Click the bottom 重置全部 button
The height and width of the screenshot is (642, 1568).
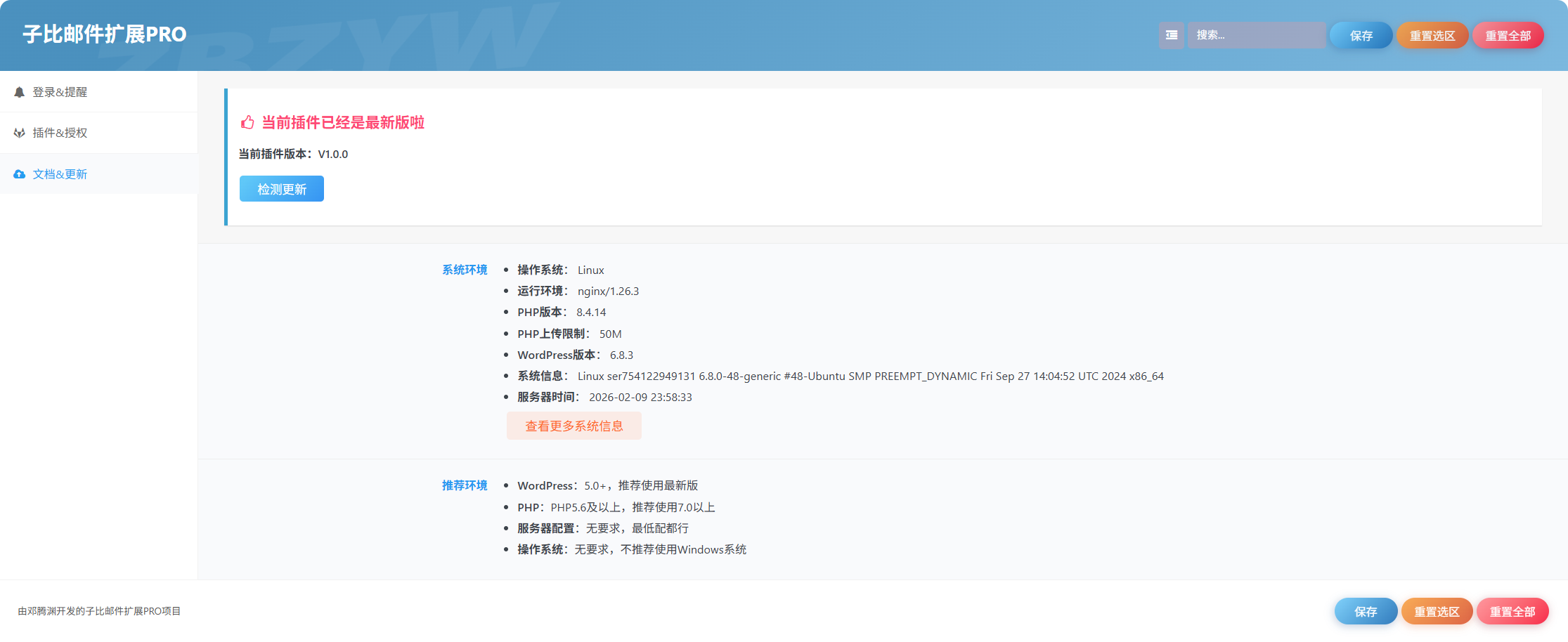click(x=1513, y=611)
